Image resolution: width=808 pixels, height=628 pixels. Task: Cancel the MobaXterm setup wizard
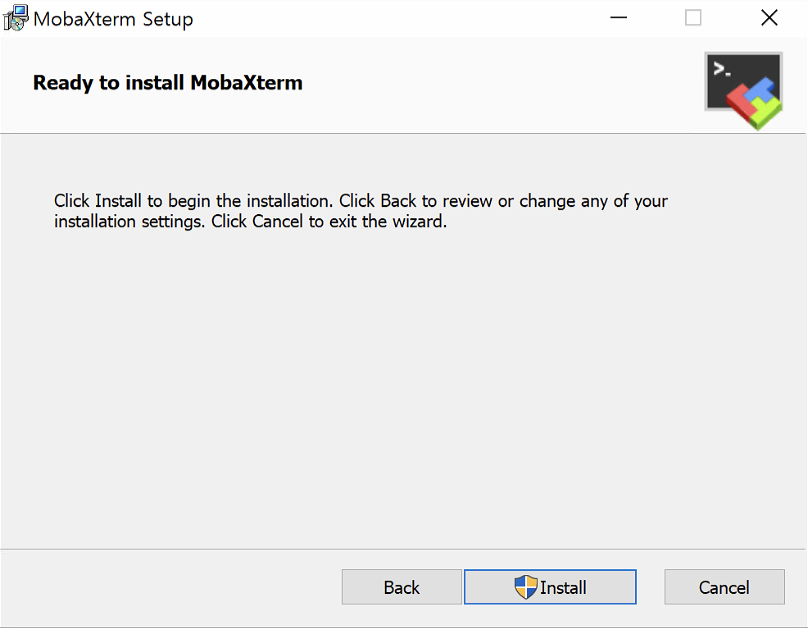click(724, 587)
